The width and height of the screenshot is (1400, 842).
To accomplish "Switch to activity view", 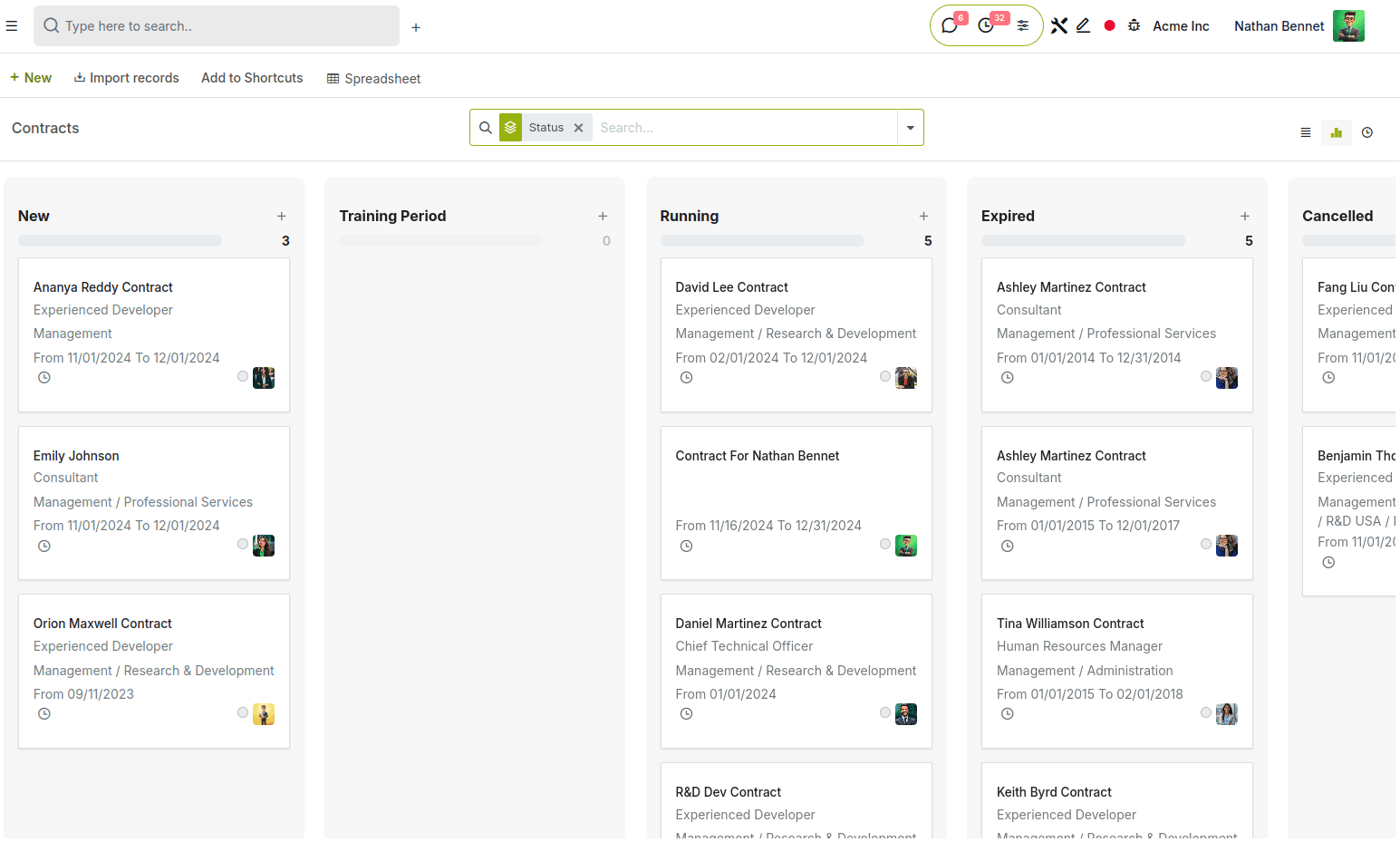I will (1367, 132).
